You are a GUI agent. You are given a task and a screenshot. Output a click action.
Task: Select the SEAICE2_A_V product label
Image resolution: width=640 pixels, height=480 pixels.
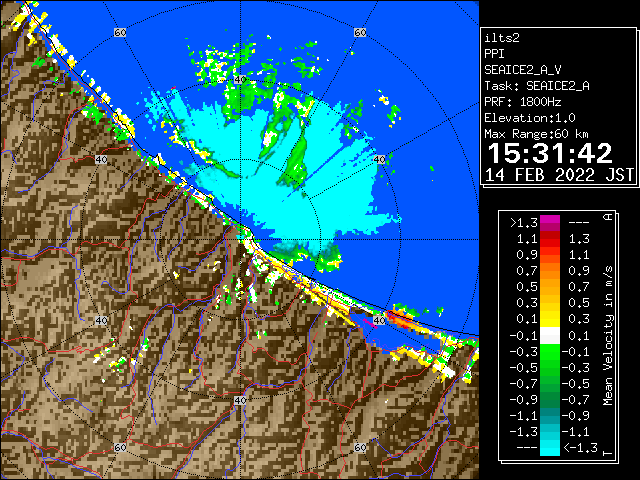point(523,70)
